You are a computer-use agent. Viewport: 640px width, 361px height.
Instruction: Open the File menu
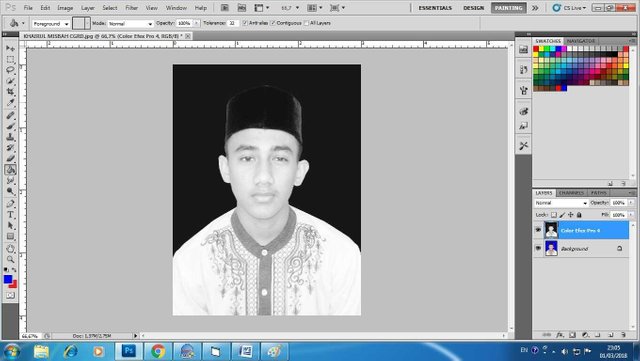(28, 8)
